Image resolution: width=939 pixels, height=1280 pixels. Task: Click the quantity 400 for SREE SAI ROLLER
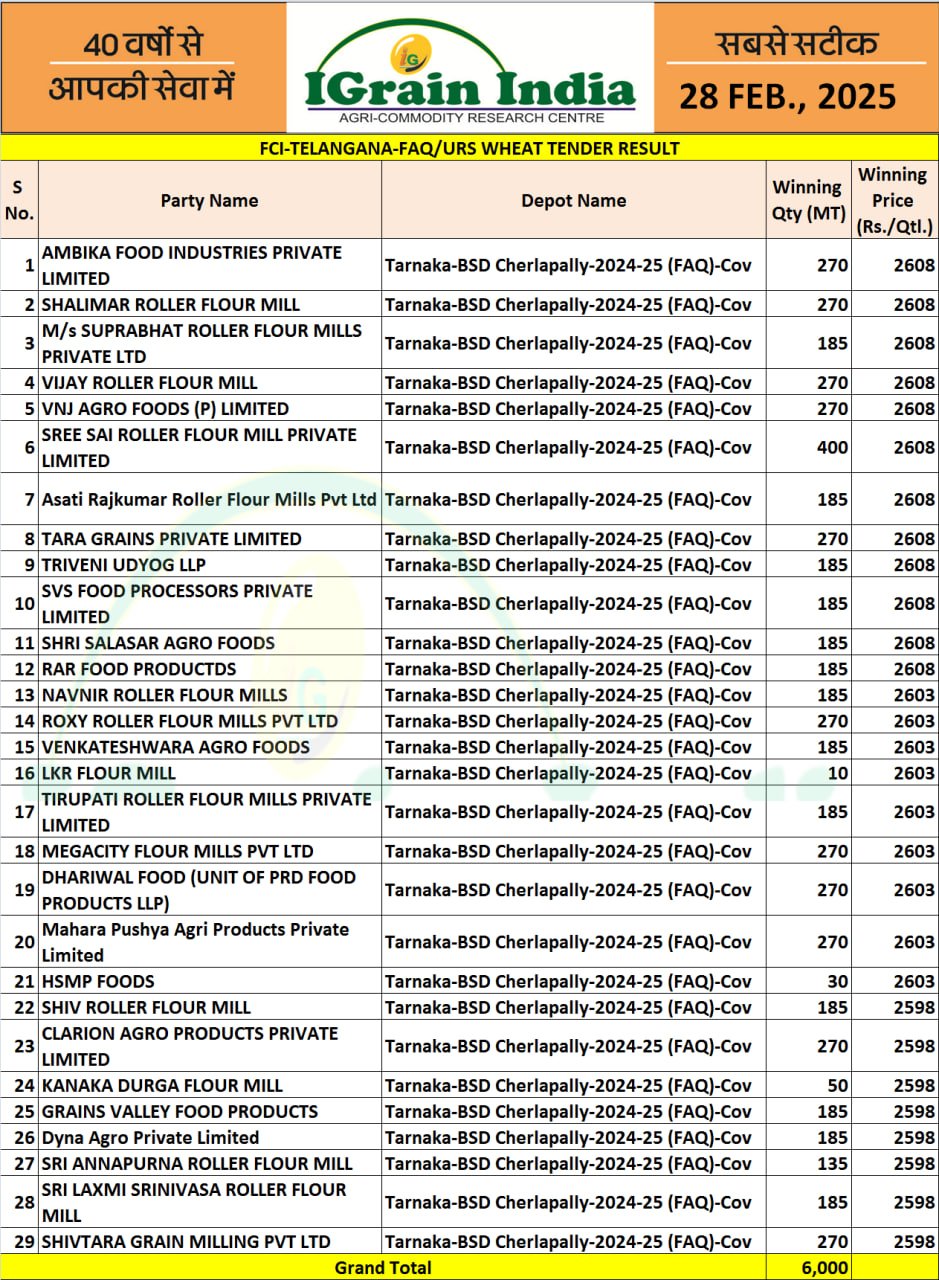[831, 447]
